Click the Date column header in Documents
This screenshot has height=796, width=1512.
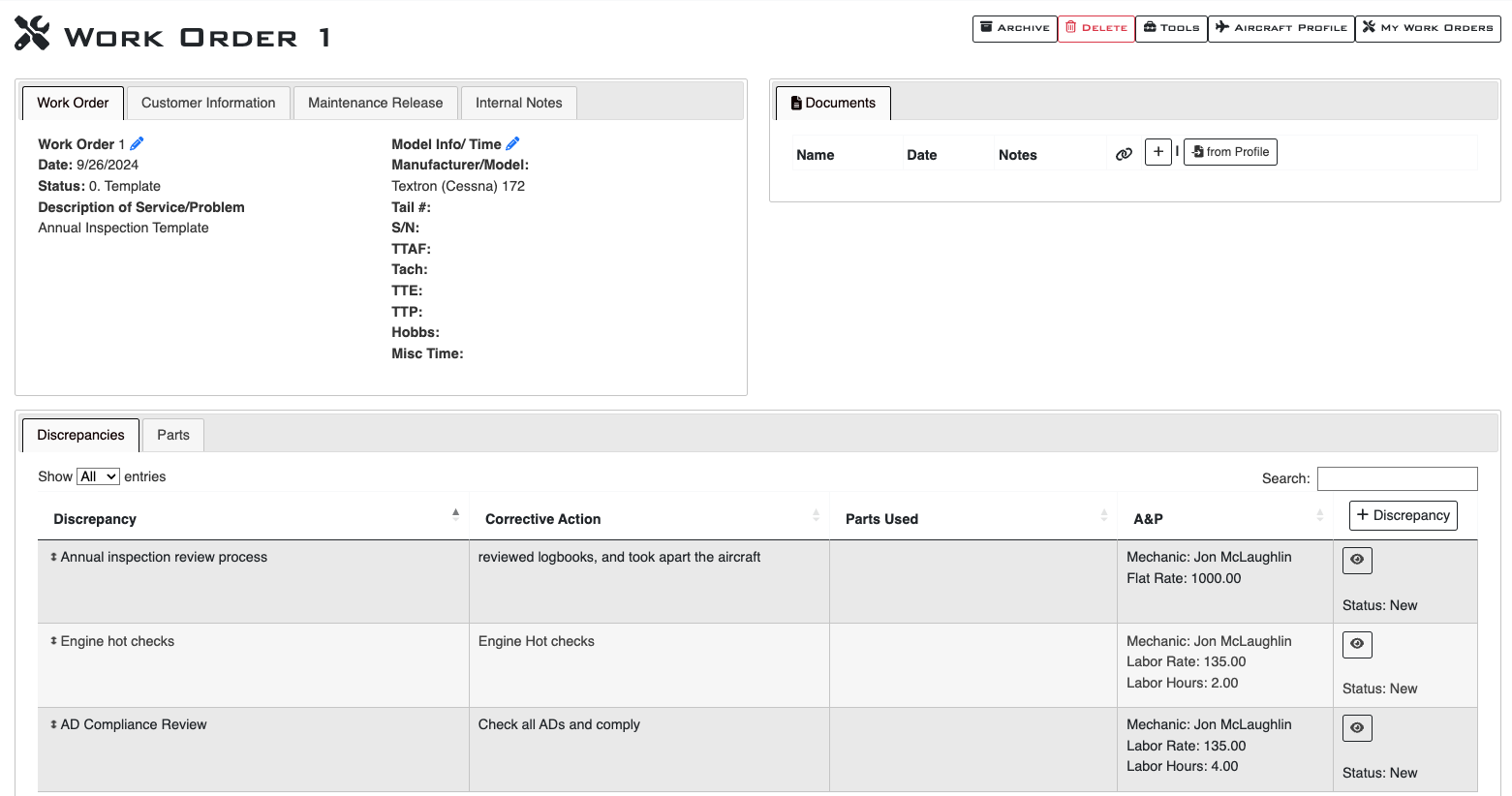pos(921,155)
